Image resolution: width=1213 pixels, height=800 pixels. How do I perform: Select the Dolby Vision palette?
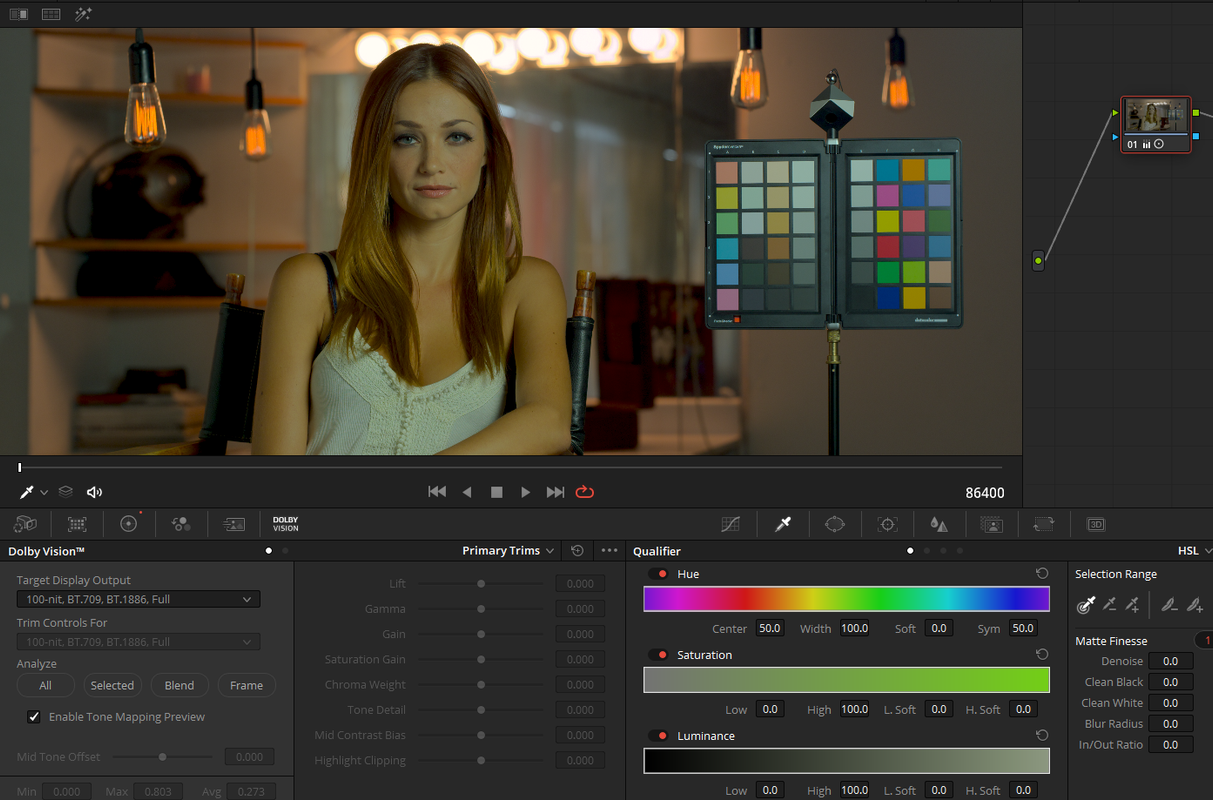coord(286,524)
